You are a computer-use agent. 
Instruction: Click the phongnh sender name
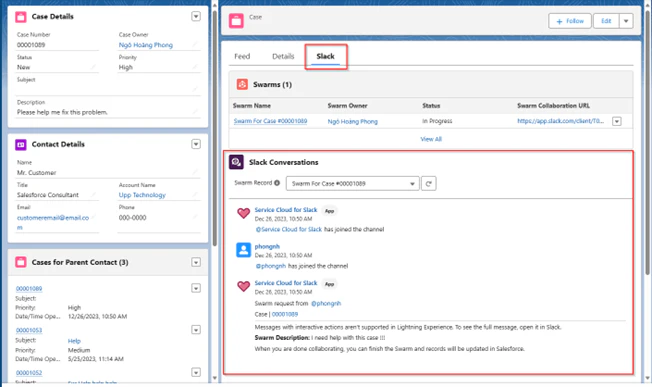pyautogui.click(x=267, y=246)
